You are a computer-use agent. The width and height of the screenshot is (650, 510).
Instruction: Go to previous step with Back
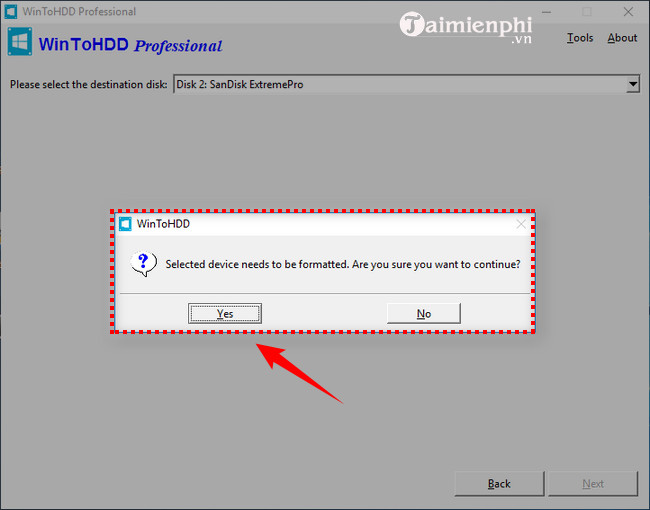(499, 484)
